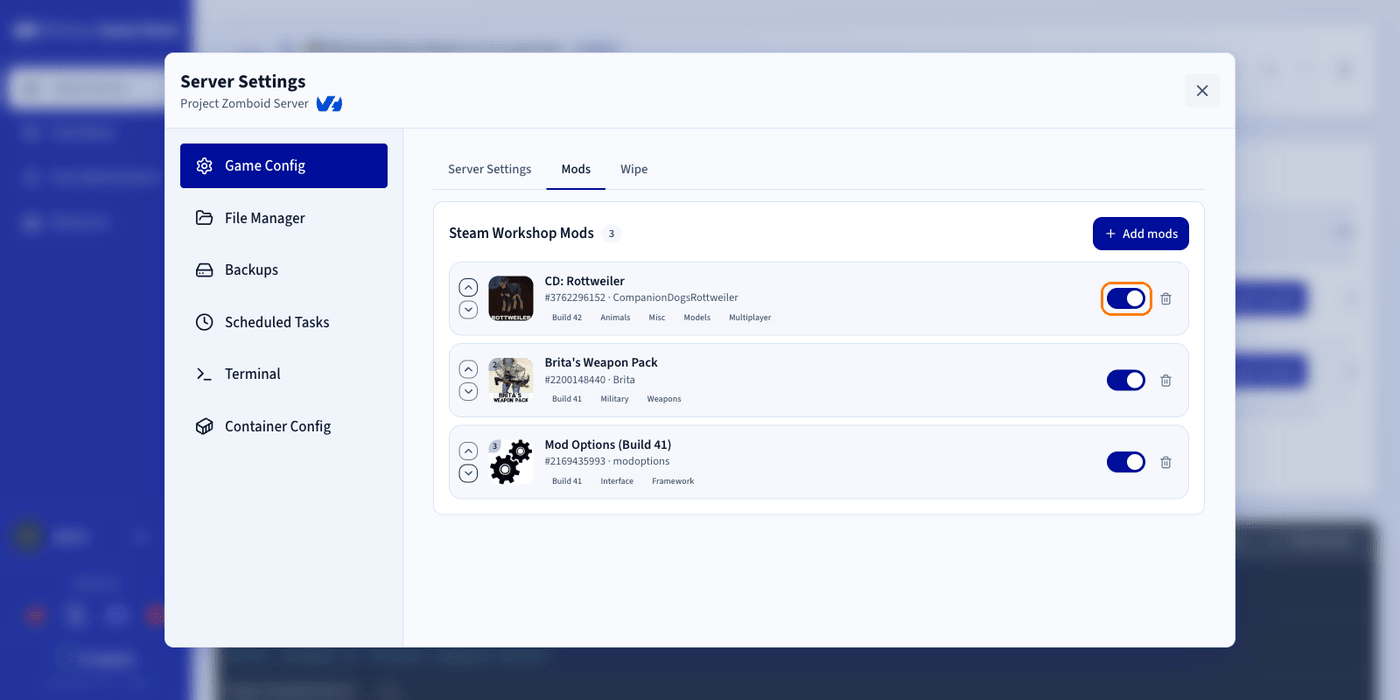Move Mod Options (Build 41) up
The height and width of the screenshot is (700, 1400).
468,451
